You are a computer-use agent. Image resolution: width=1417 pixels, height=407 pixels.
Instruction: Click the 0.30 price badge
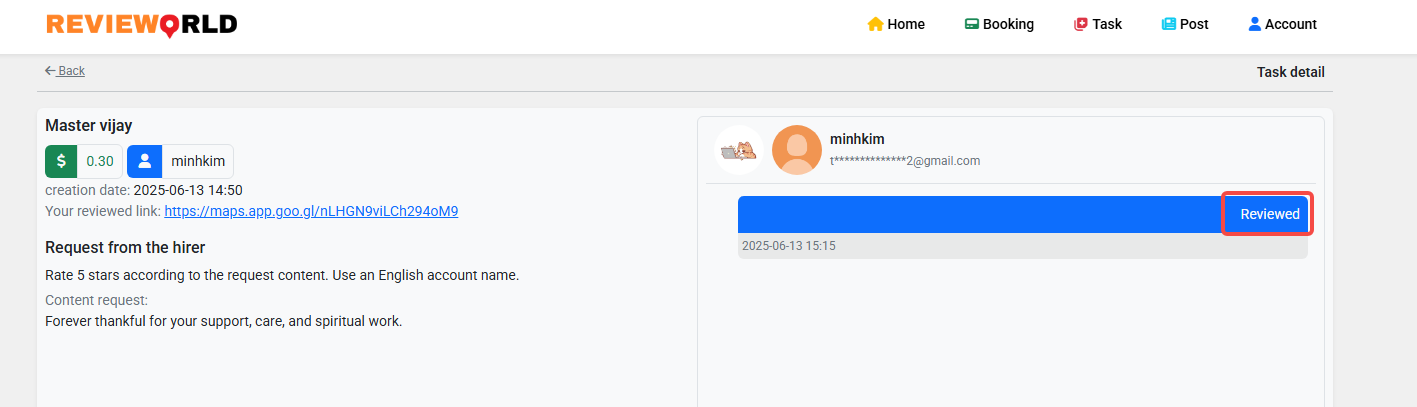(100, 161)
